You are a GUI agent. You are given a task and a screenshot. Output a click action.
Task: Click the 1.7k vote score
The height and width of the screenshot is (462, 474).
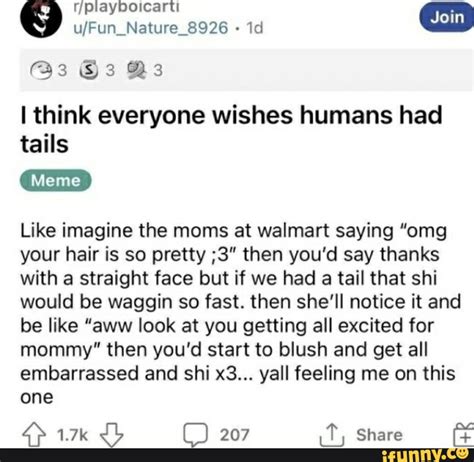click(x=72, y=435)
